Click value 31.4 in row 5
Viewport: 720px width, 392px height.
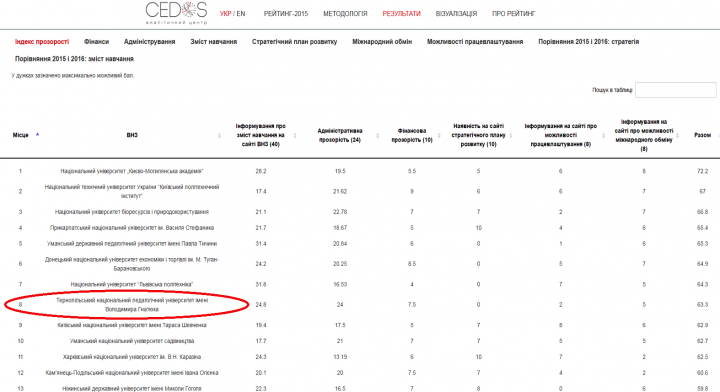point(261,244)
